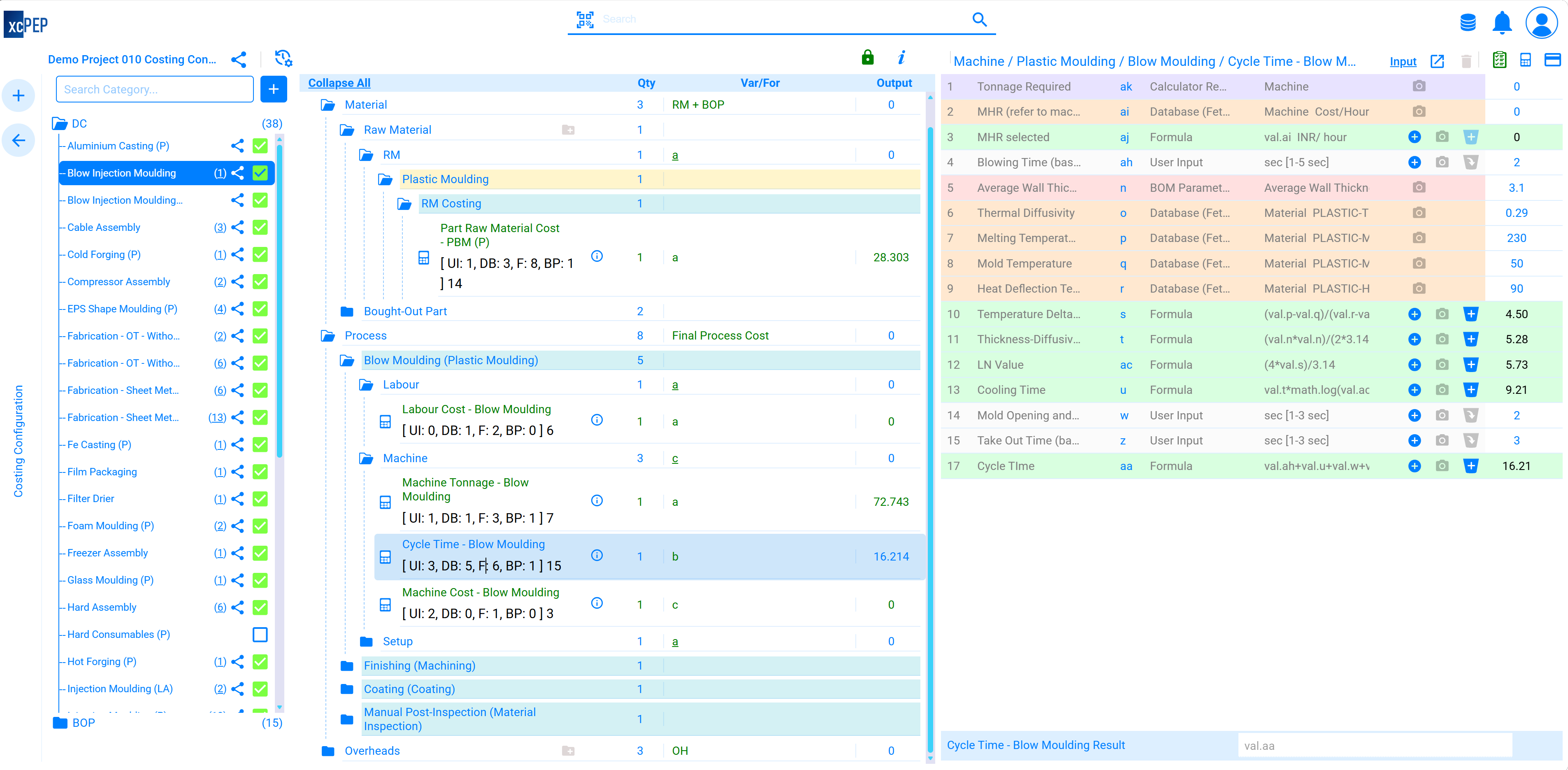The image size is (1568, 770).
Task: Check the Hard Consumables (P) checkbox
Action: [x=260, y=634]
